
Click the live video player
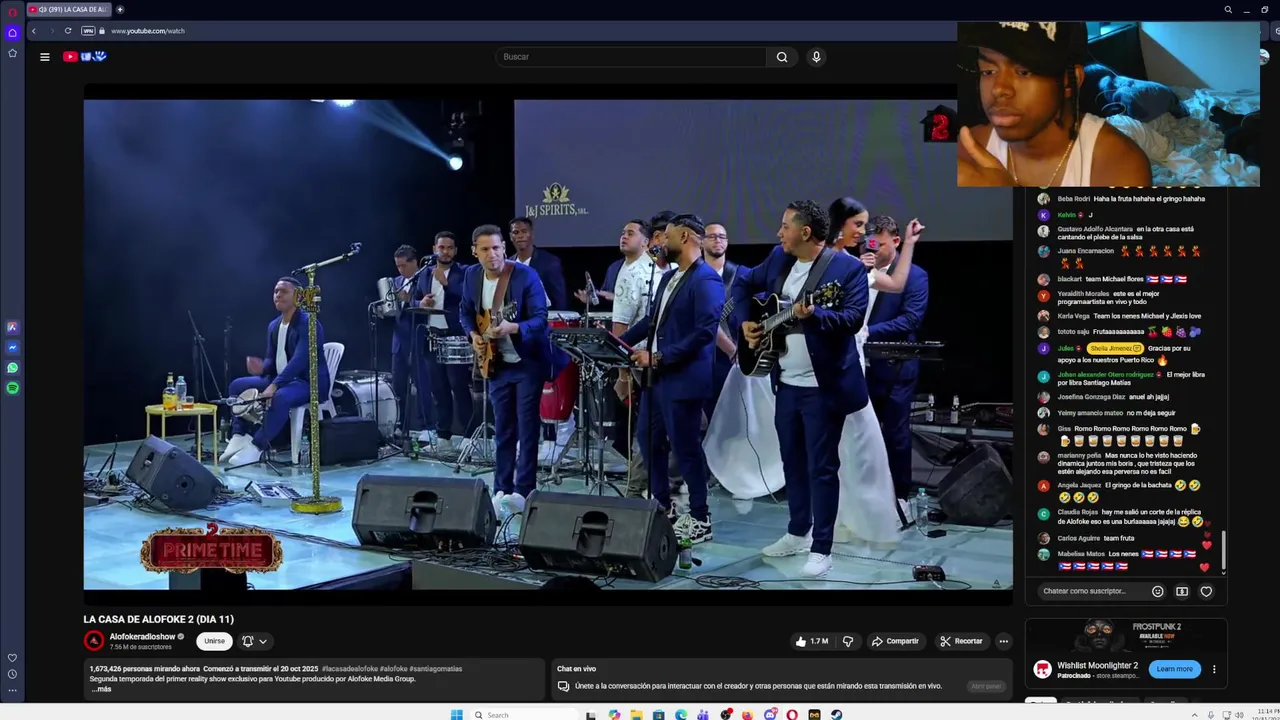[548, 344]
